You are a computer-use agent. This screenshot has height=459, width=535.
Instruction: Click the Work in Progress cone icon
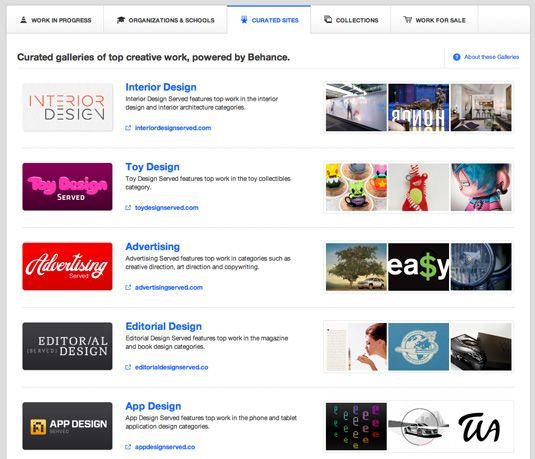pyautogui.click(x=23, y=19)
